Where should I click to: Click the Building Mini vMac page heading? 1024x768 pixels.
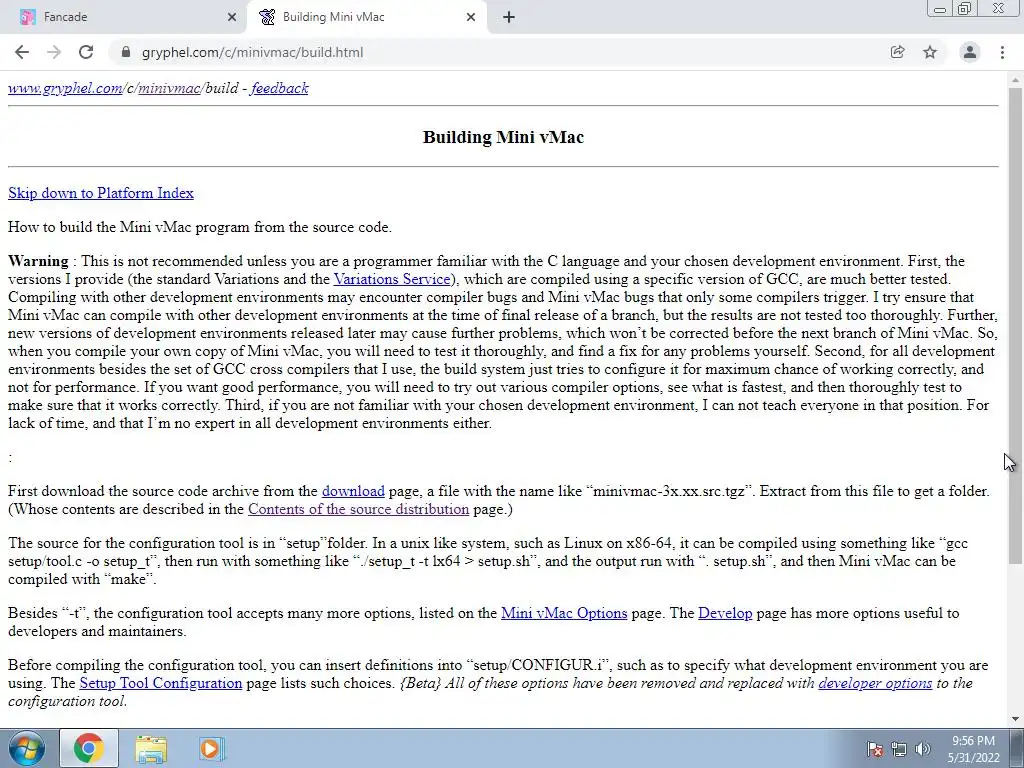tap(503, 137)
